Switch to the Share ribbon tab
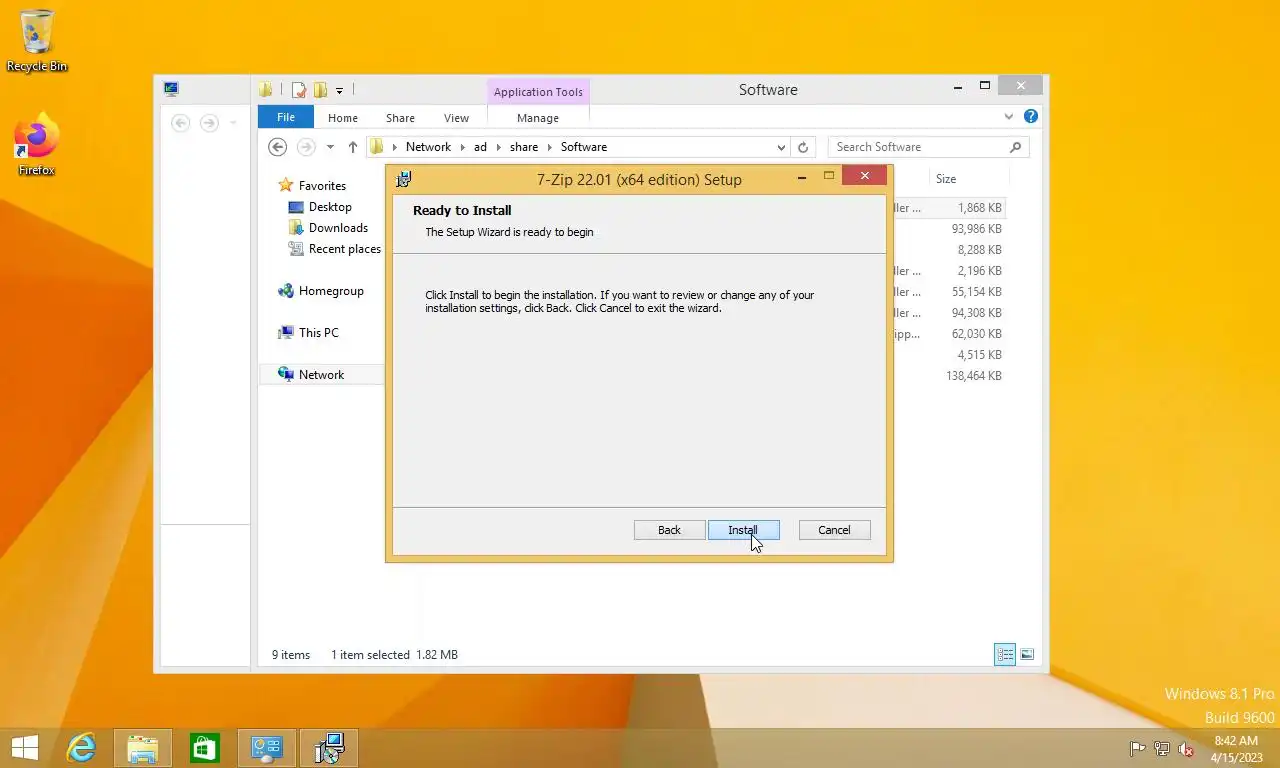 [x=400, y=118]
